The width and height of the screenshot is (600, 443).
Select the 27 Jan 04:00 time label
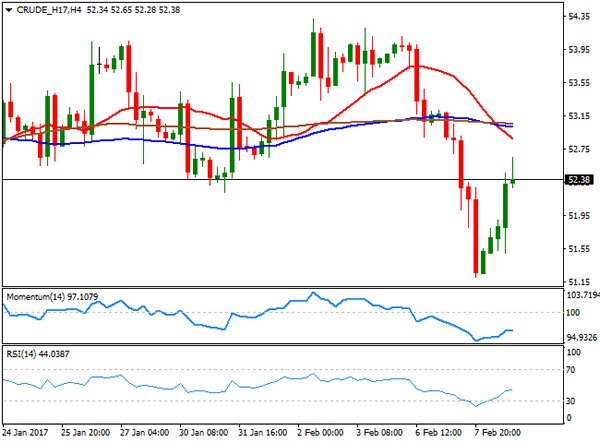coord(144,433)
